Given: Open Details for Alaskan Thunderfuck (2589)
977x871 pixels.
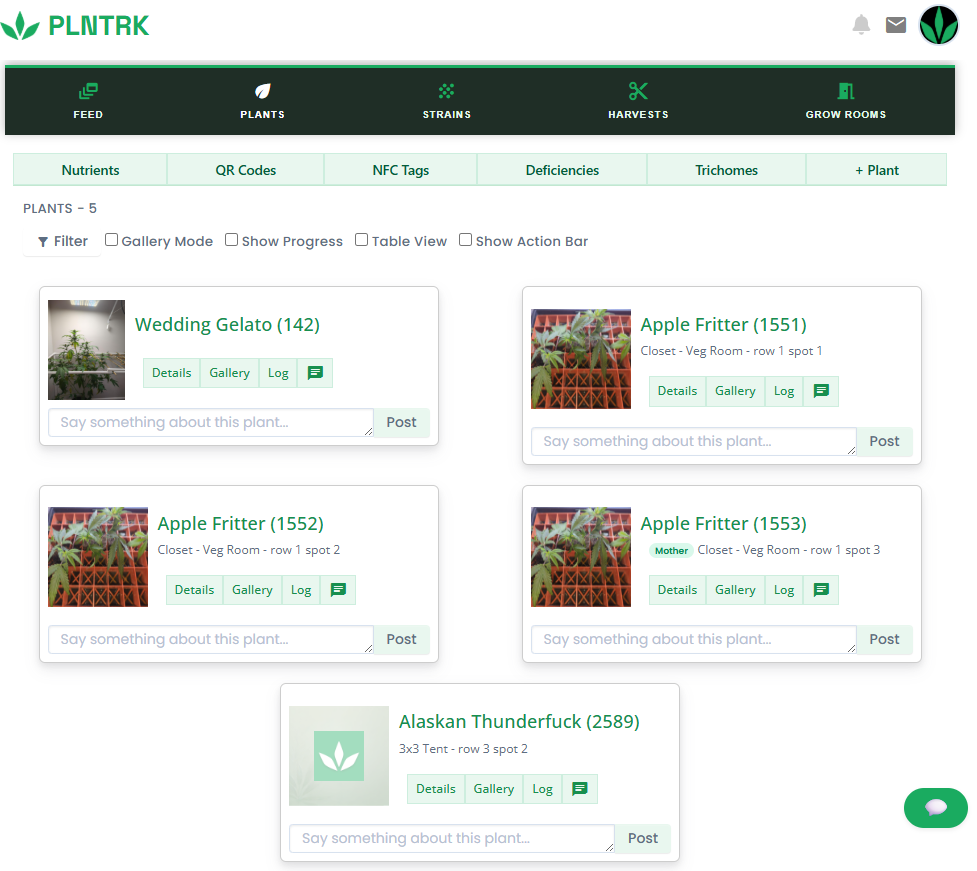Looking at the screenshot, I should (436, 789).
